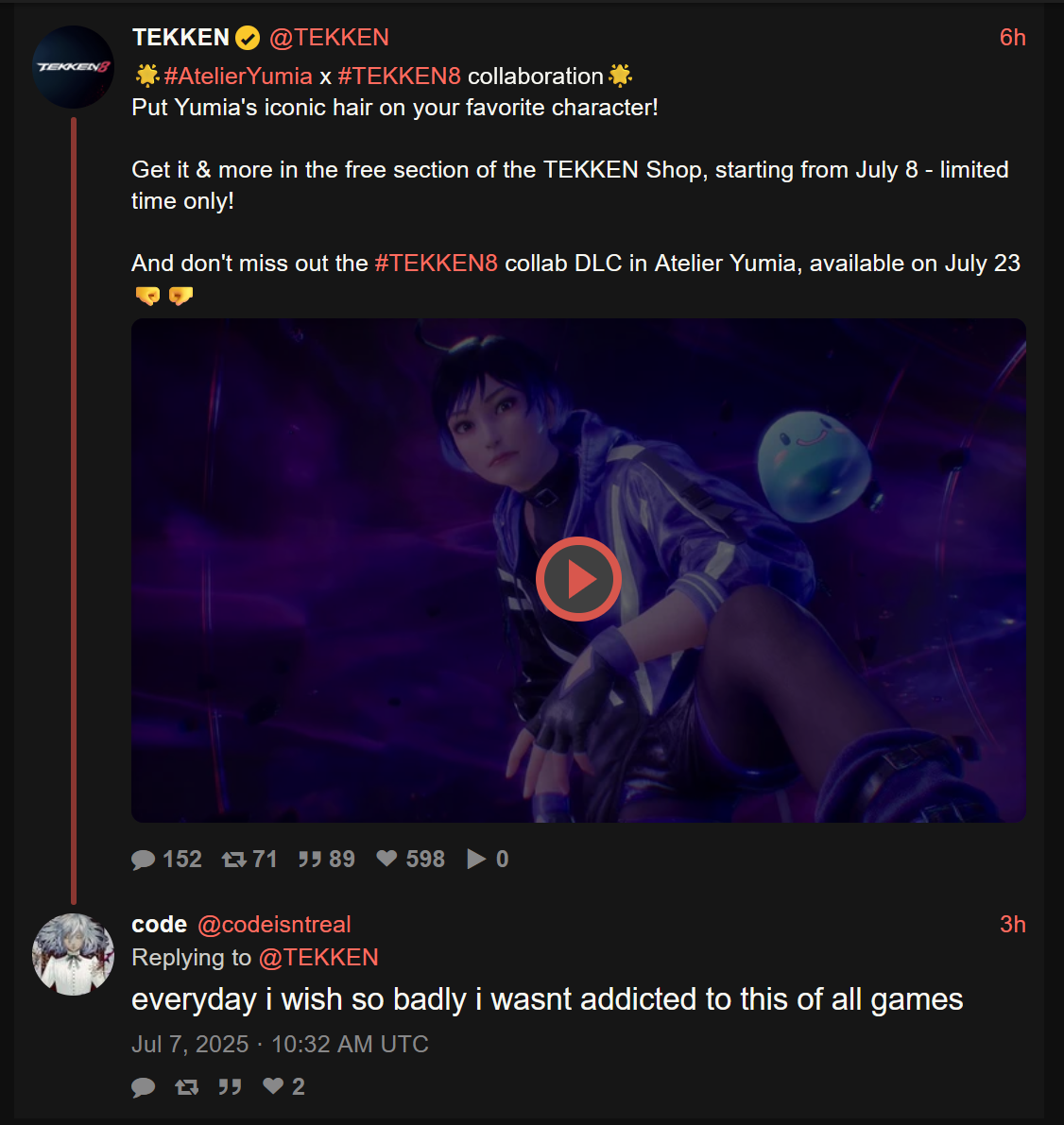Click the 3h reply timestamp link
Screen dimensions: 1064x1125
coord(1012,924)
